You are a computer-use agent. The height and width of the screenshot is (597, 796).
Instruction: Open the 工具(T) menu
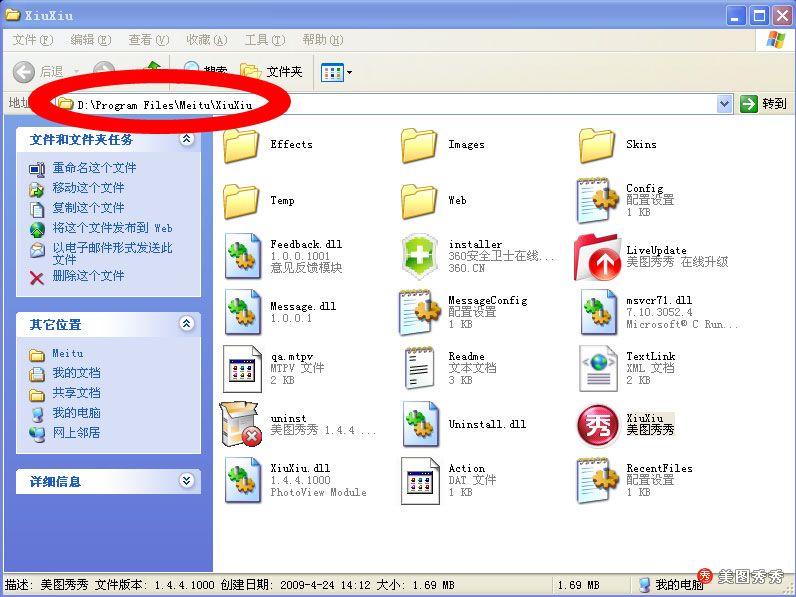click(x=265, y=40)
